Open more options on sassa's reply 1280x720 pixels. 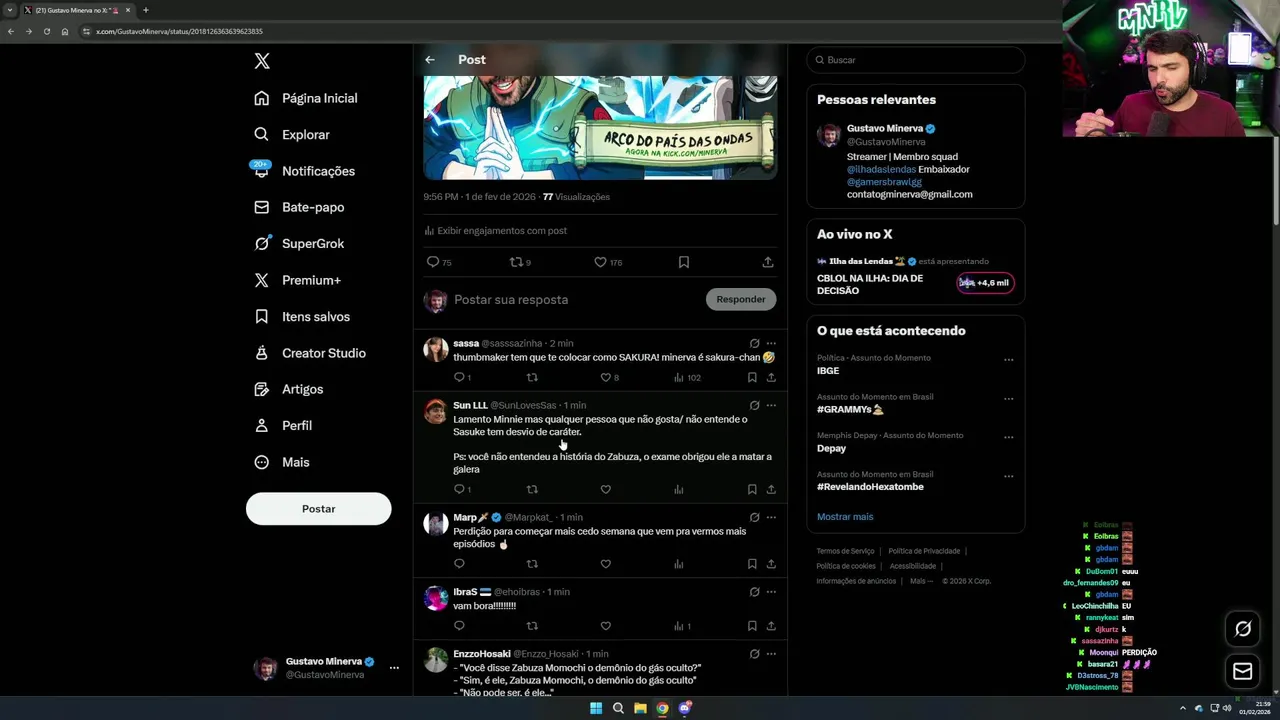[x=771, y=343]
